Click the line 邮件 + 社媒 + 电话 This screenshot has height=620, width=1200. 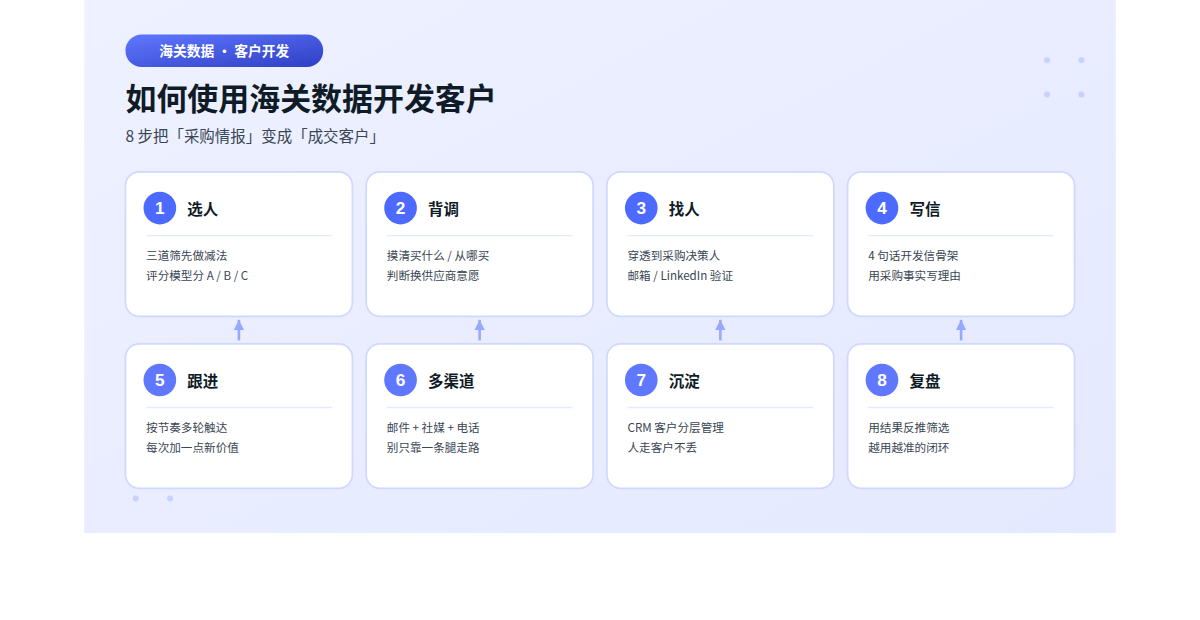click(433, 428)
